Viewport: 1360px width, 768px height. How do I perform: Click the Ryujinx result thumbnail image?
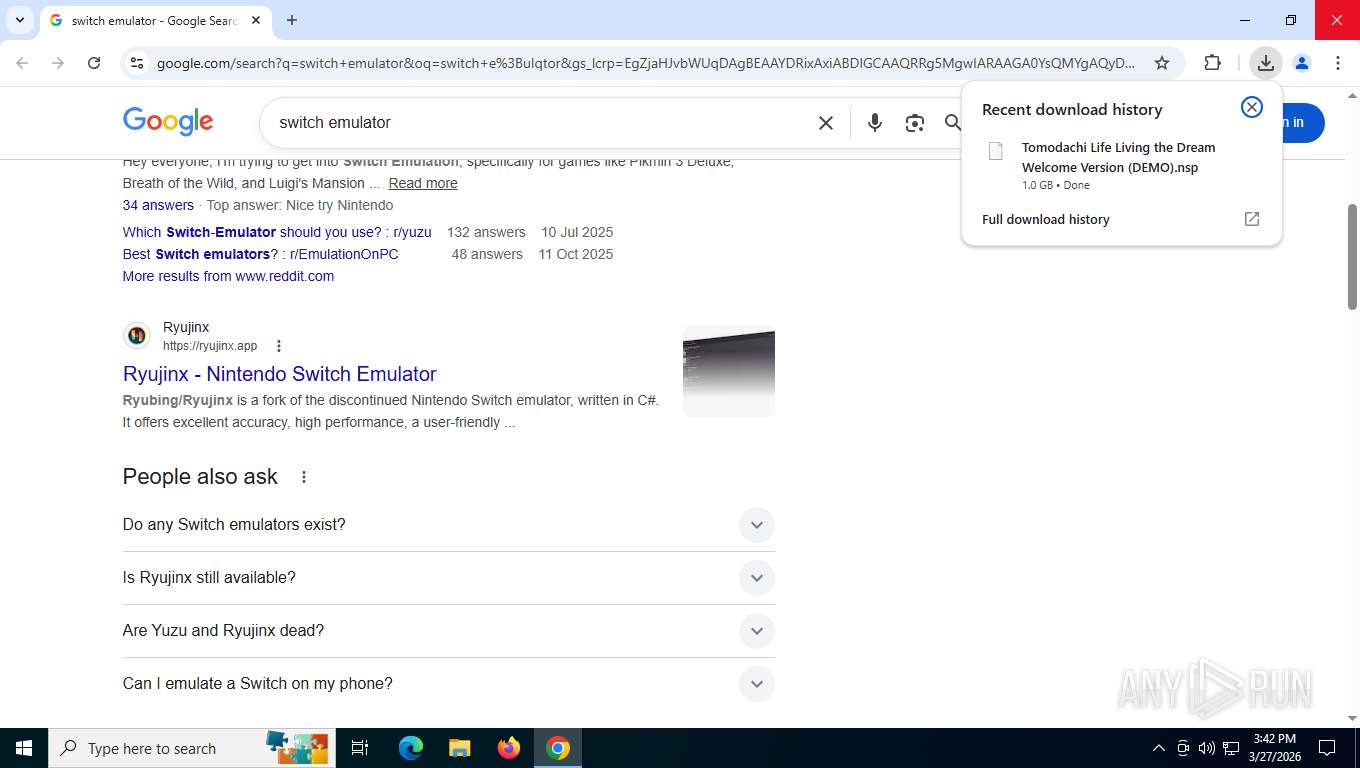729,371
